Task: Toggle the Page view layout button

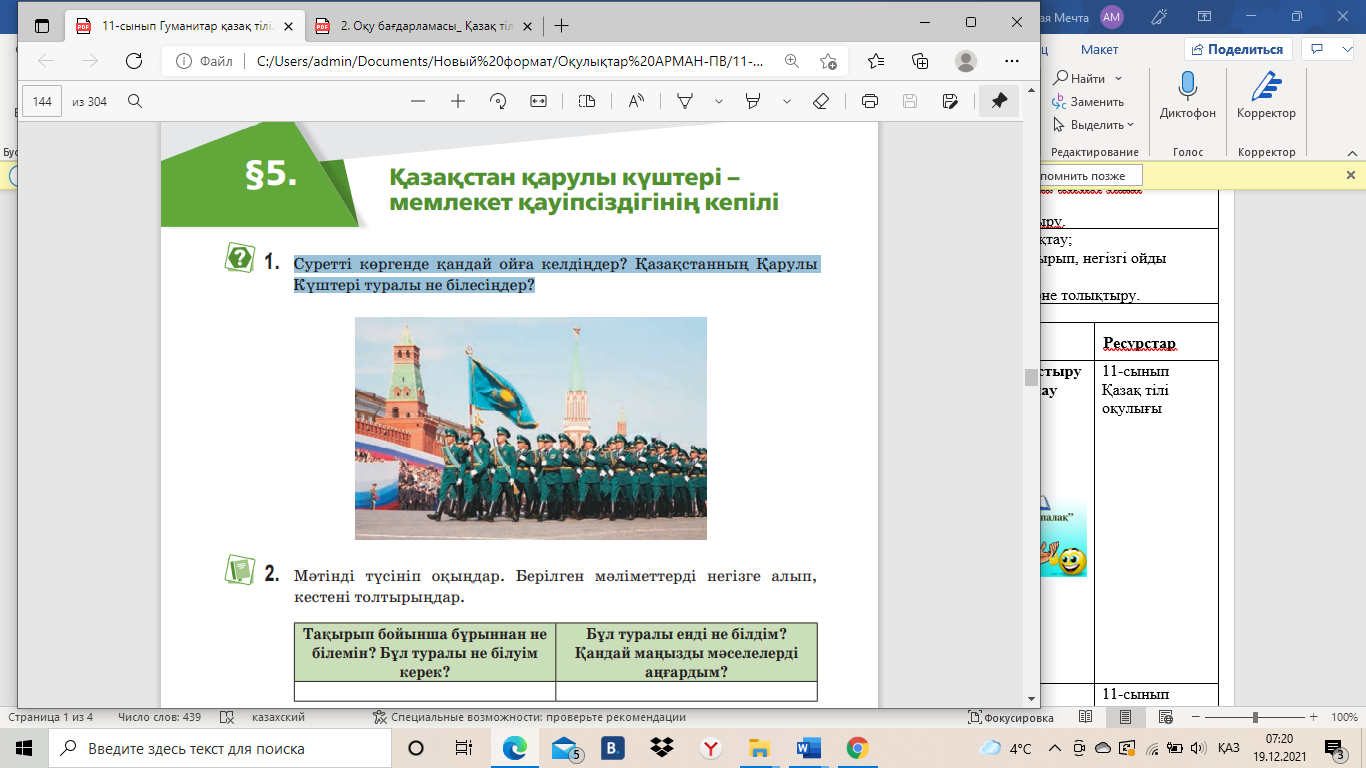Action: 587,101
